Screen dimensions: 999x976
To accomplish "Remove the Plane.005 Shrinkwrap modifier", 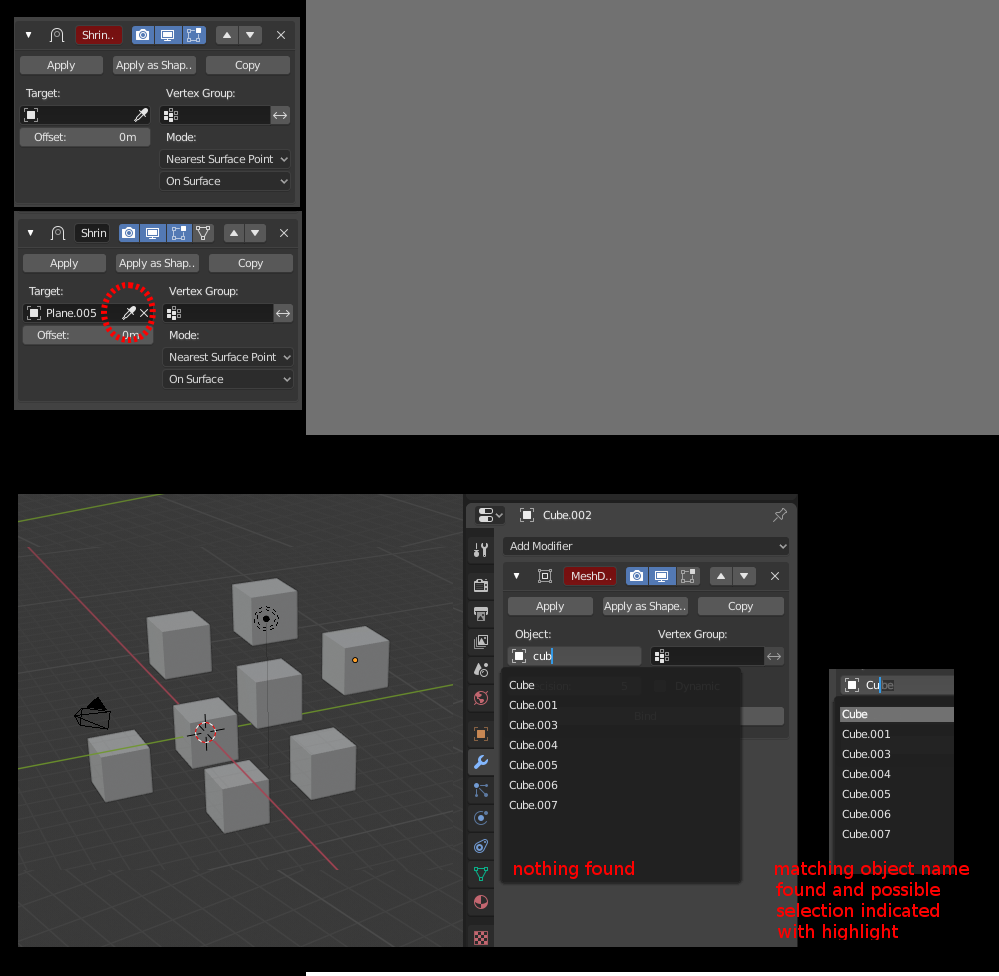I will (x=284, y=233).
